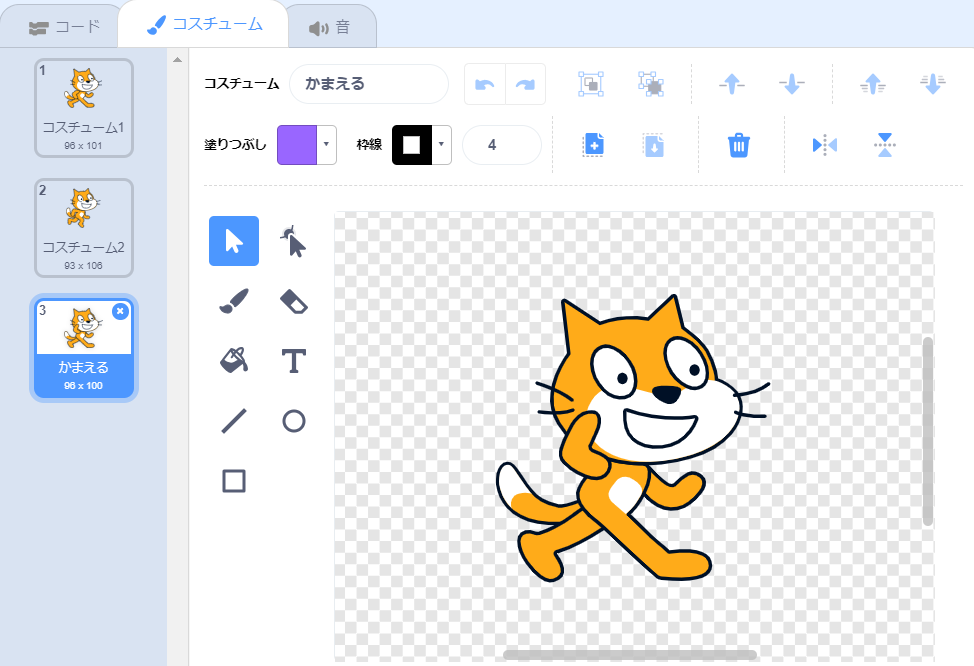Flip costume vertically

click(x=884, y=145)
